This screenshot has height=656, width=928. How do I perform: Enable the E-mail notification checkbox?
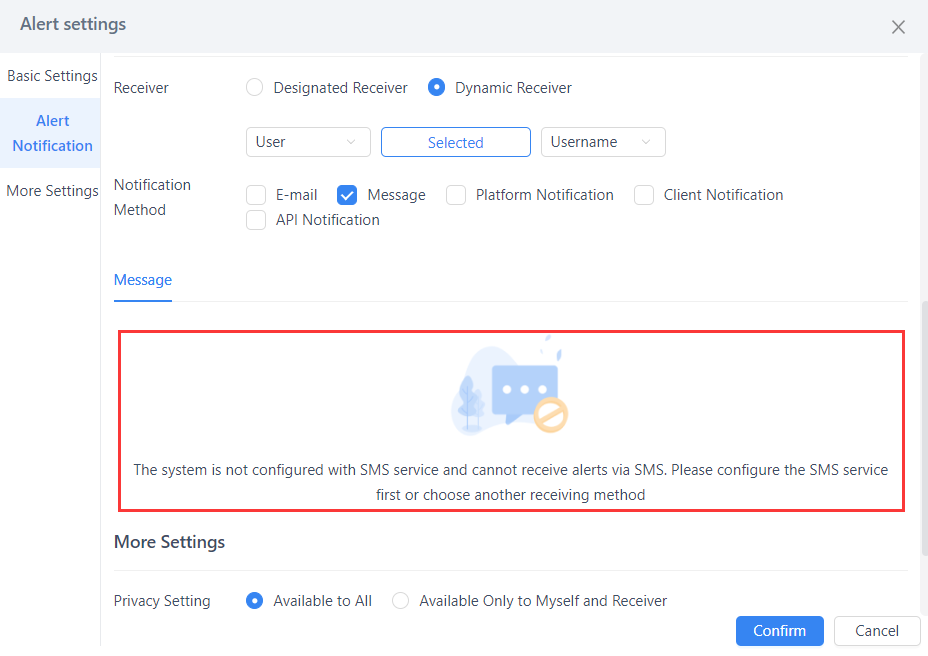coord(256,195)
